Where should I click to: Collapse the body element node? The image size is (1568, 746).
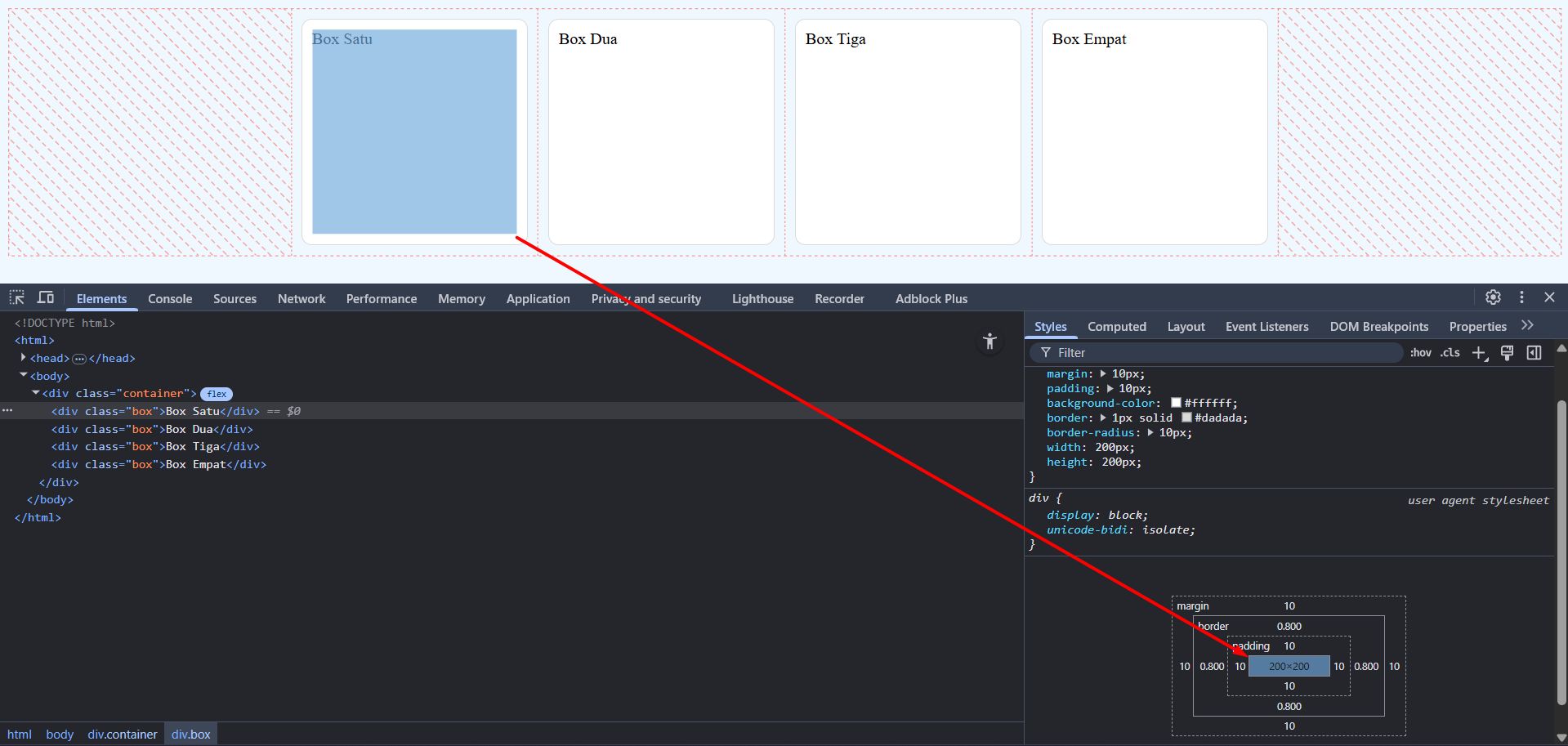(x=24, y=375)
